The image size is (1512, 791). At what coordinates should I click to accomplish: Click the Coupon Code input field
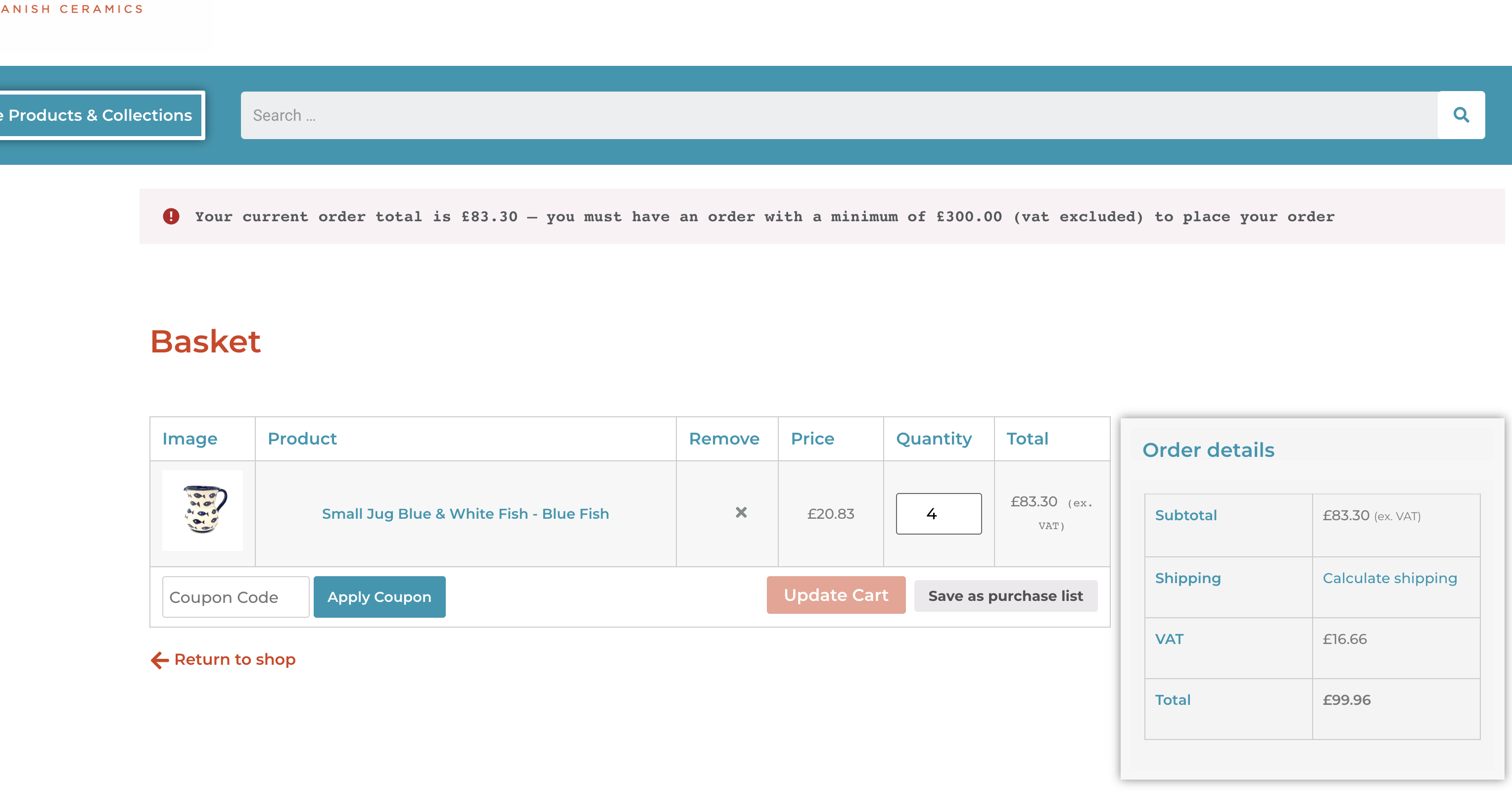coord(236,597)
